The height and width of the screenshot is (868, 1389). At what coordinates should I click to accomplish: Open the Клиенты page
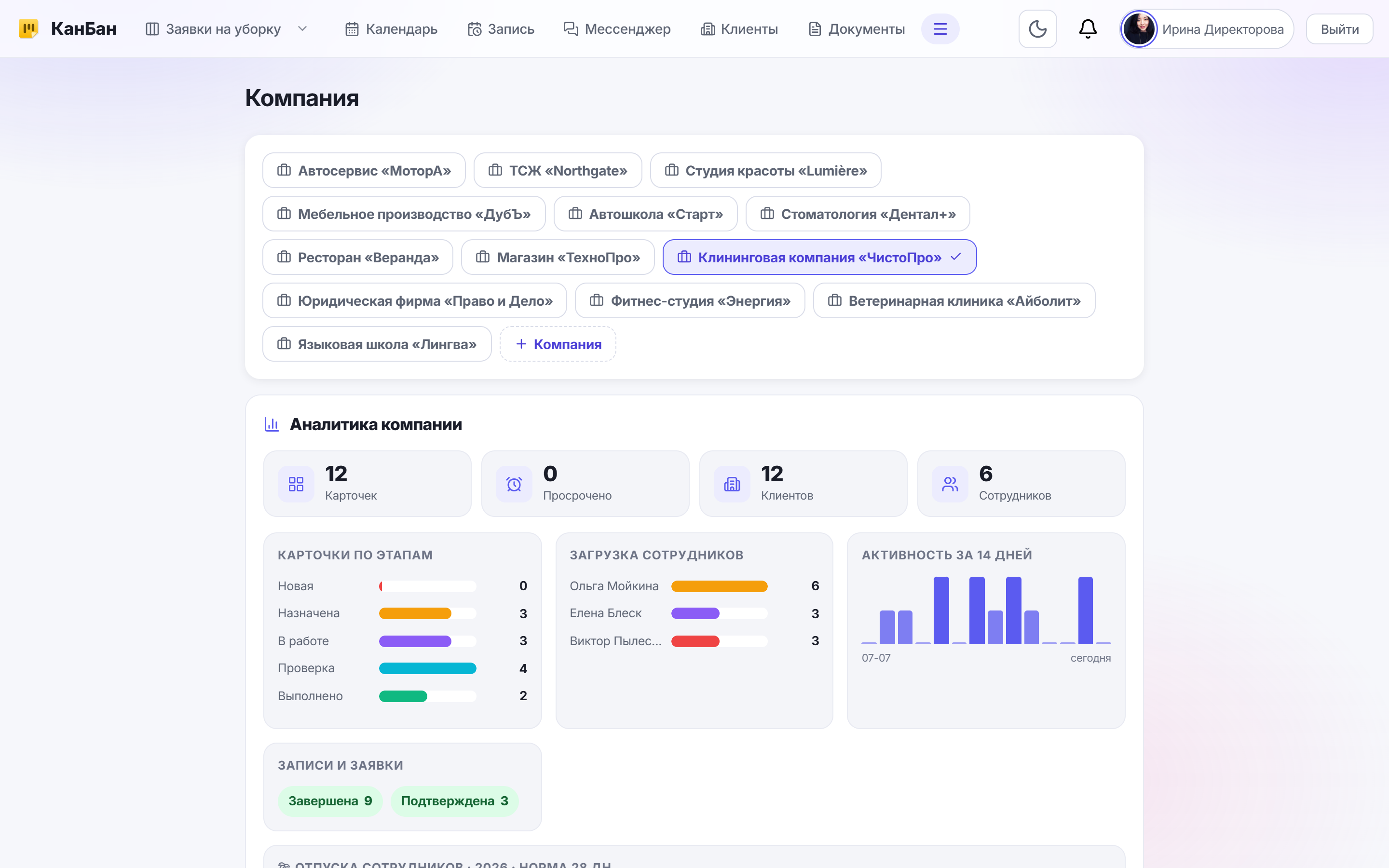pos(739,29)
